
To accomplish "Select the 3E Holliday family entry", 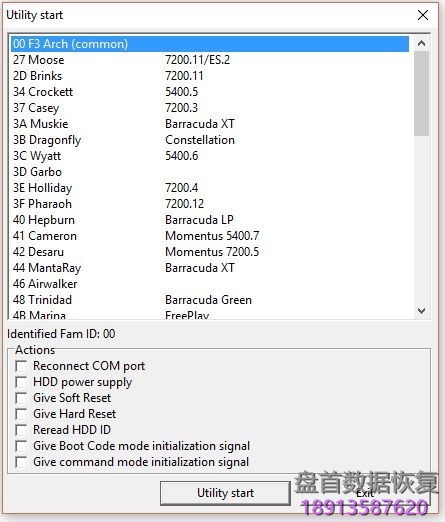I will (210, 188).
